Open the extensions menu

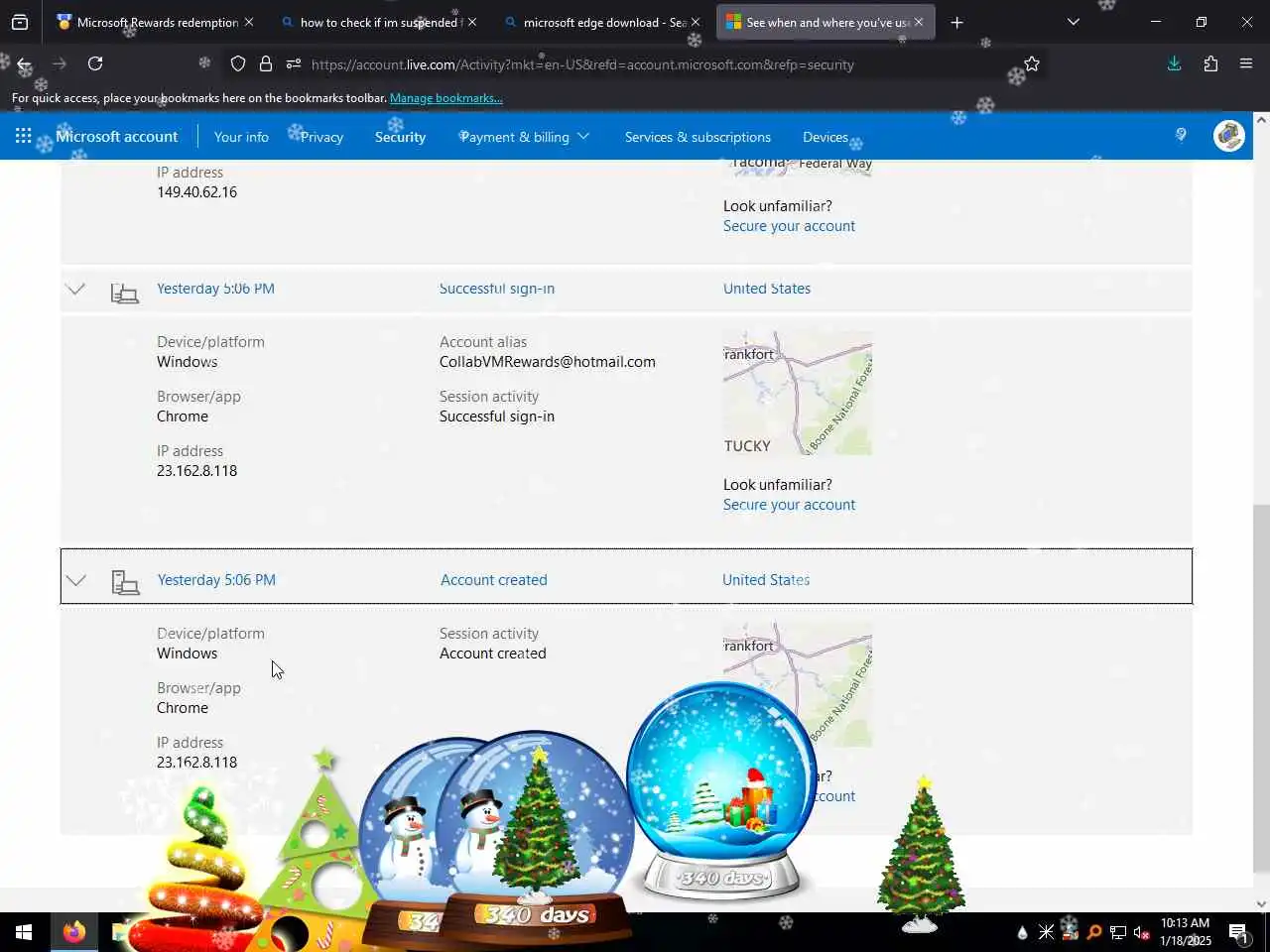(x=1210, y=64)
